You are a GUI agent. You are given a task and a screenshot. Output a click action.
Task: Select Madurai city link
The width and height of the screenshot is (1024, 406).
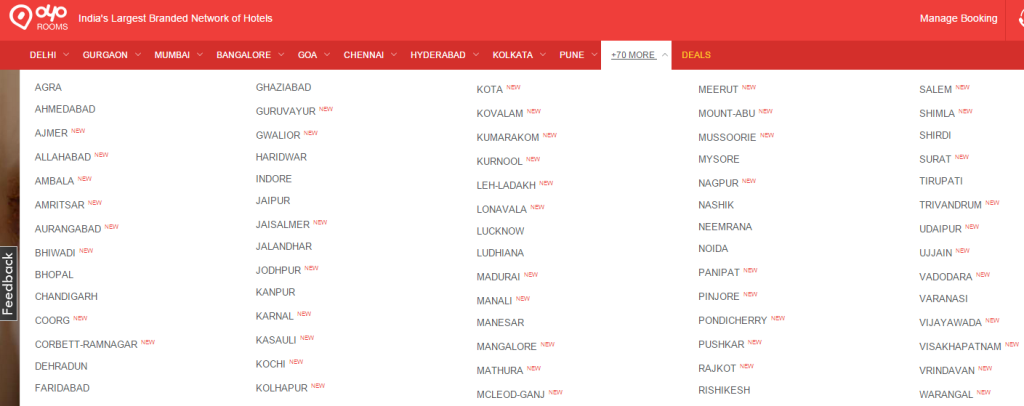[498, 277]
